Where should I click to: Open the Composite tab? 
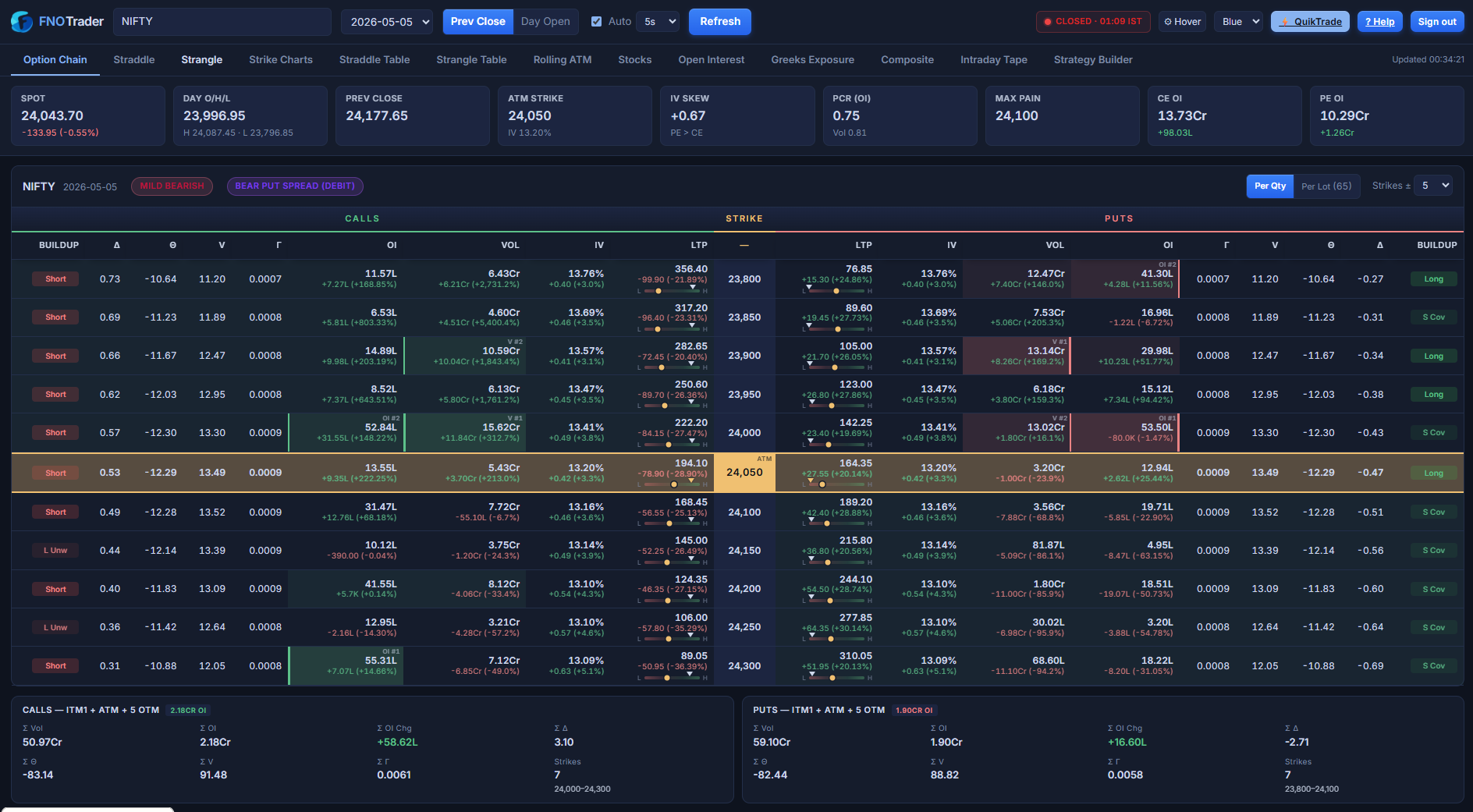907,60
